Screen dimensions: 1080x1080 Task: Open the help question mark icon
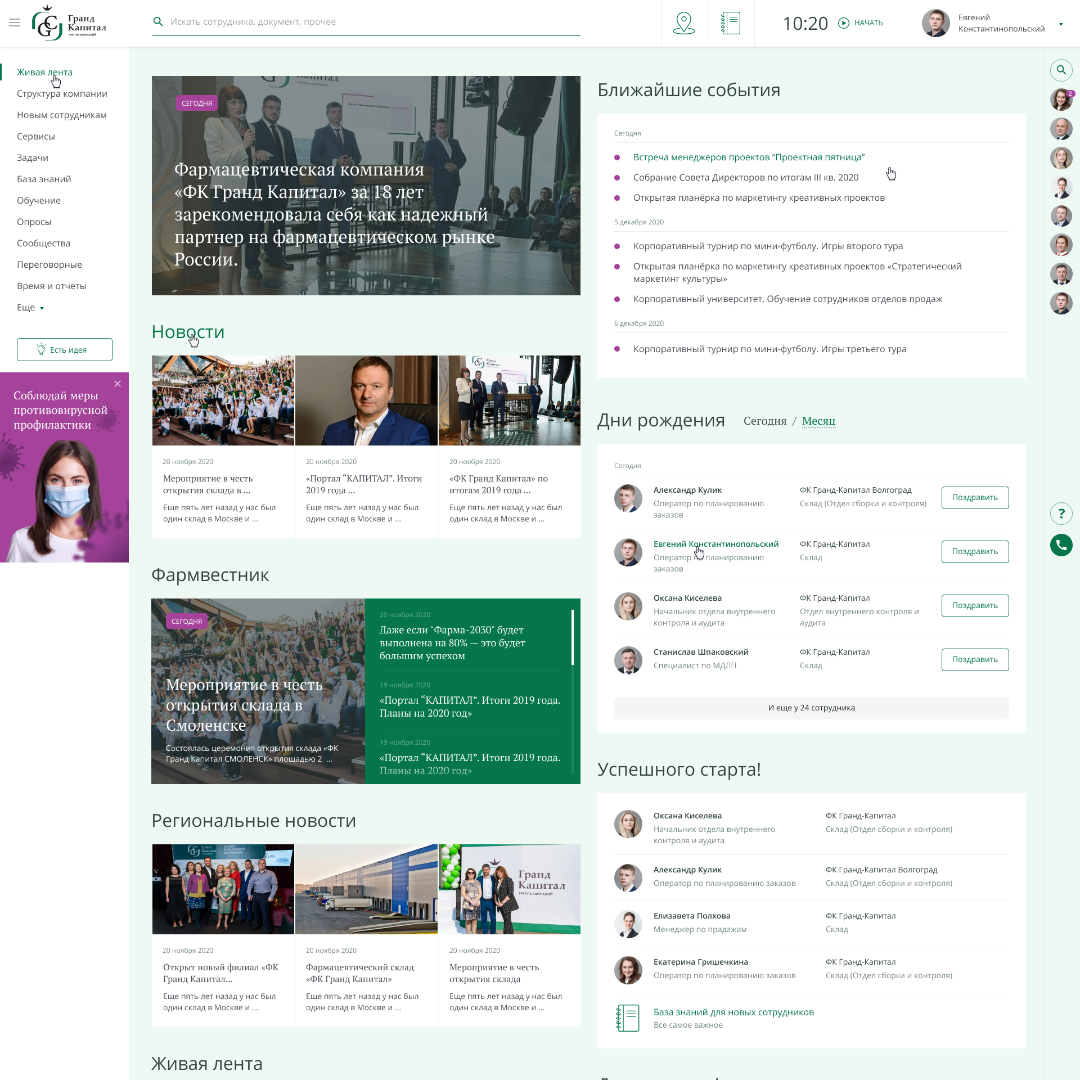(x=1061, y=513)
